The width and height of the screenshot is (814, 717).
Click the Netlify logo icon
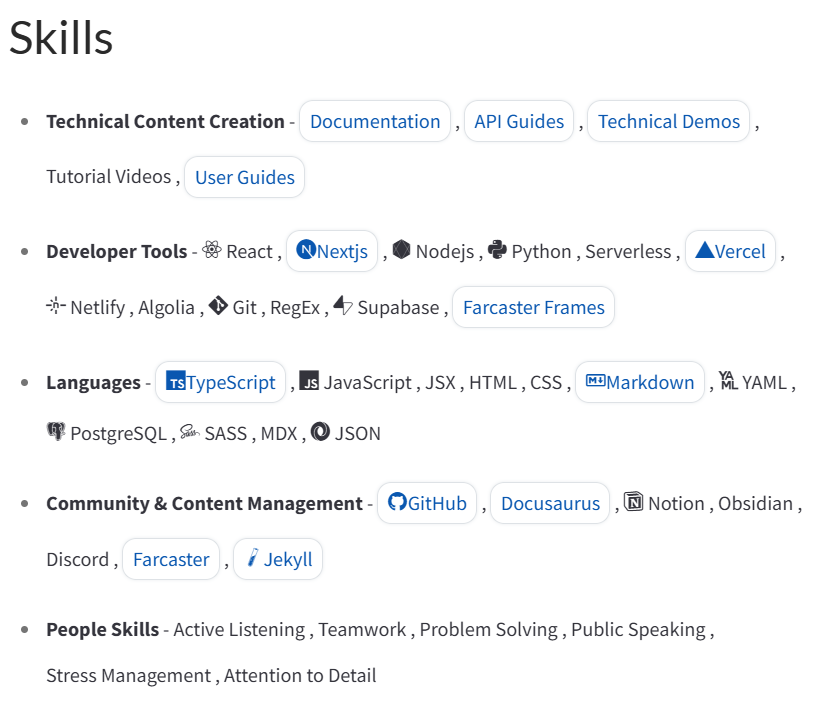[x=56, y=306]
